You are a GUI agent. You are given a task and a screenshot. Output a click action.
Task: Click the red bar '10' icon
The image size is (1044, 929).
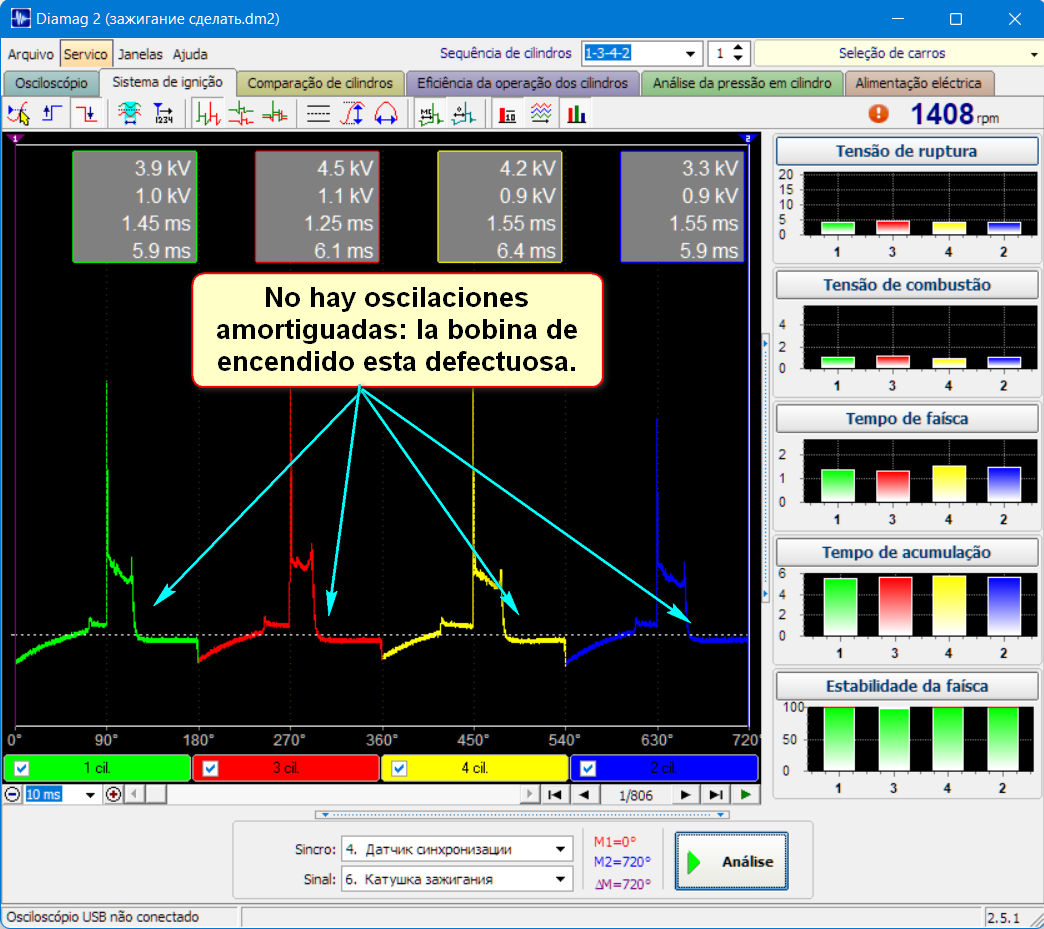pyautogui.click(x=507, y=114)
